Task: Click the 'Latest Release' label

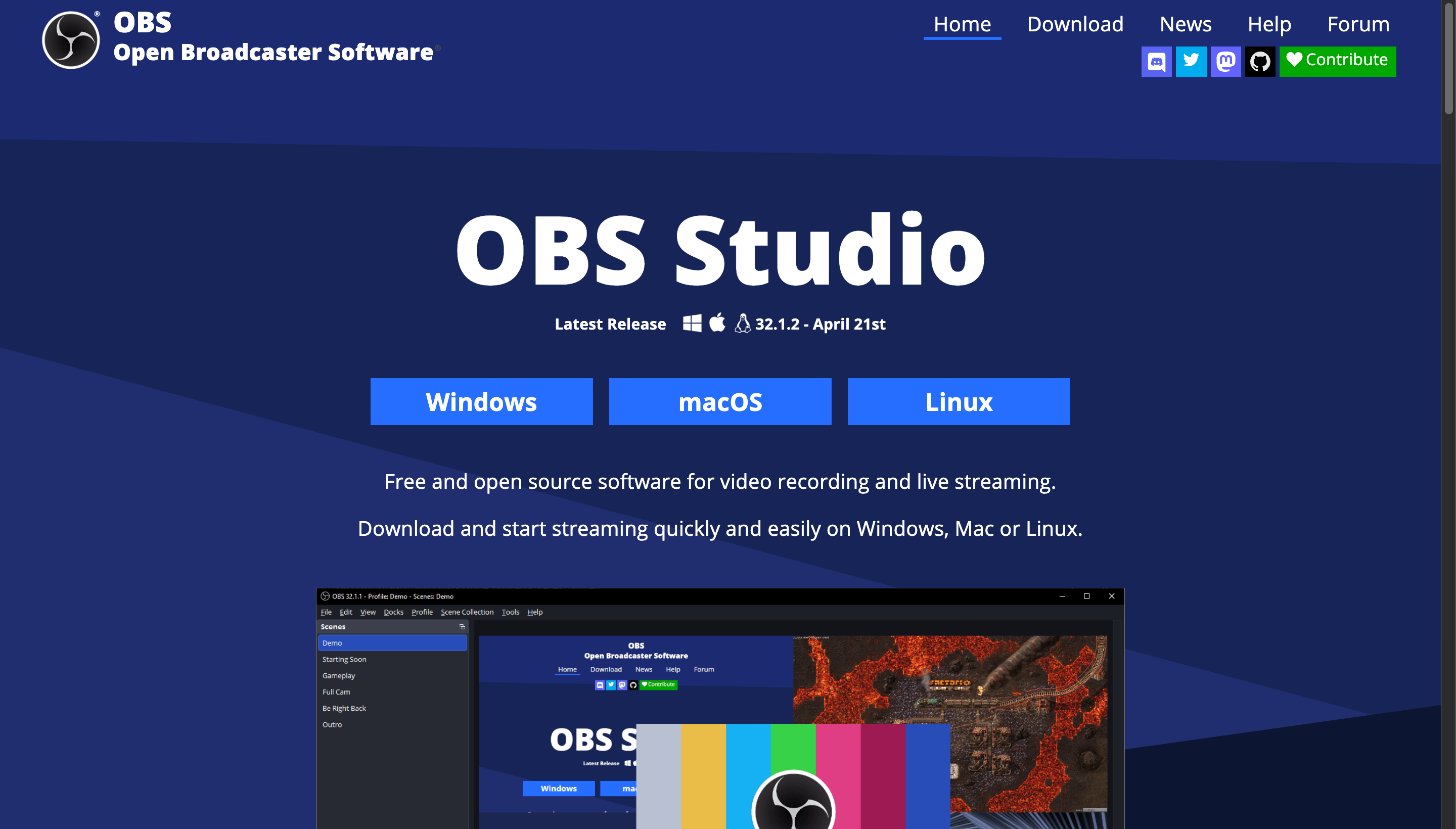Action: pyautogui.click(x=610, y=324)
